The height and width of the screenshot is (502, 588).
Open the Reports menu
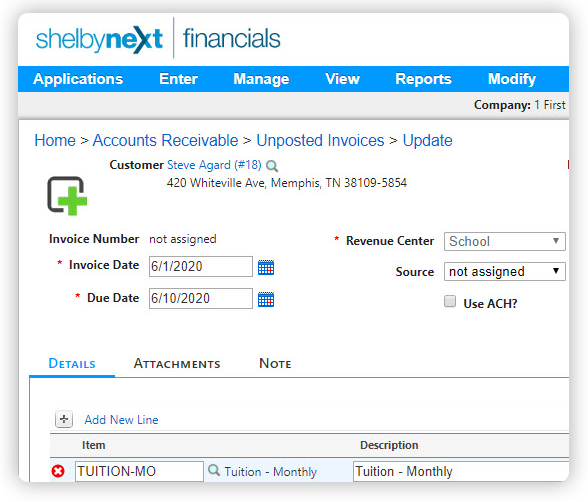click(x=423, y=79)
